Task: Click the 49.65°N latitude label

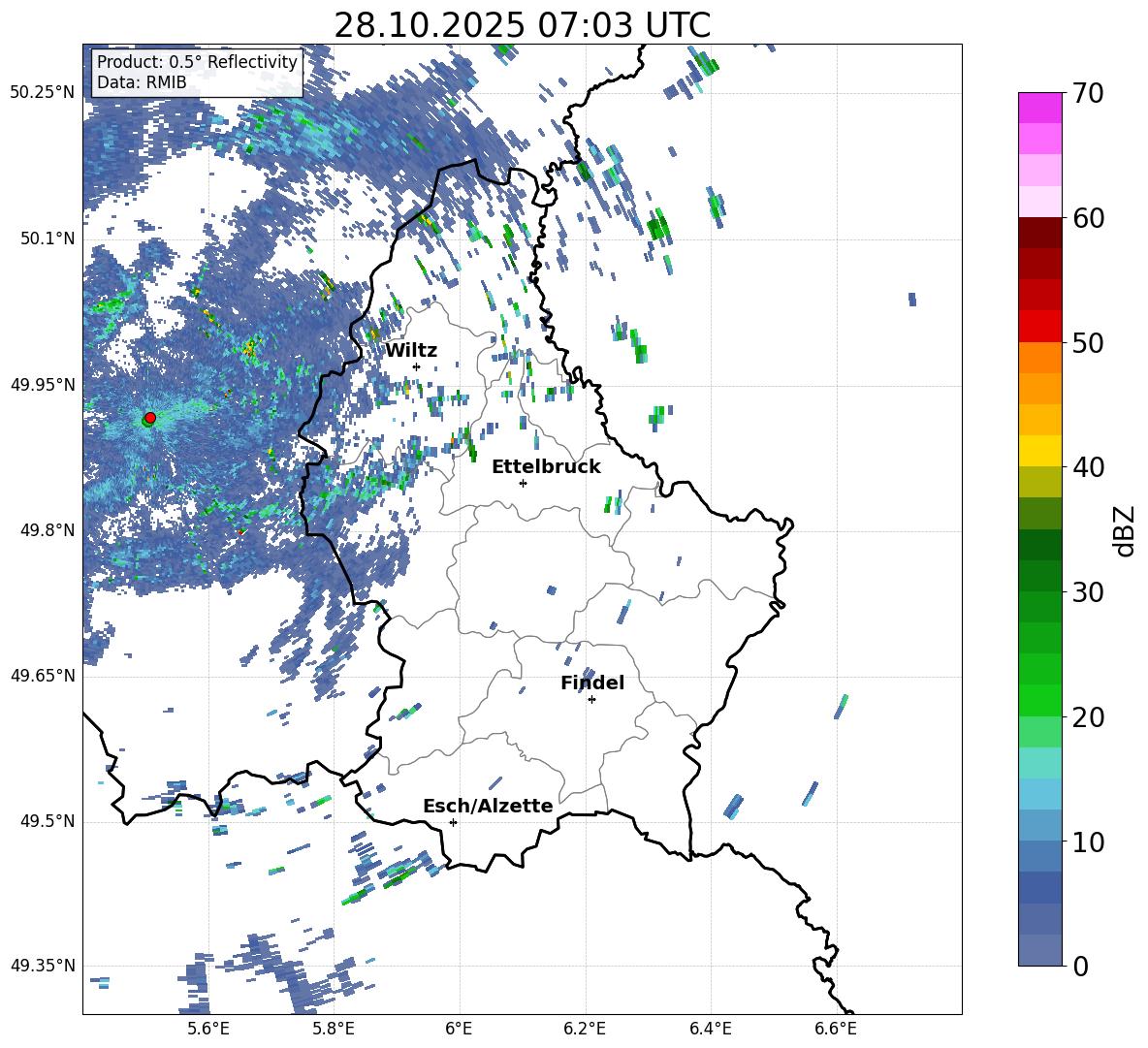Action: [43, 675]
